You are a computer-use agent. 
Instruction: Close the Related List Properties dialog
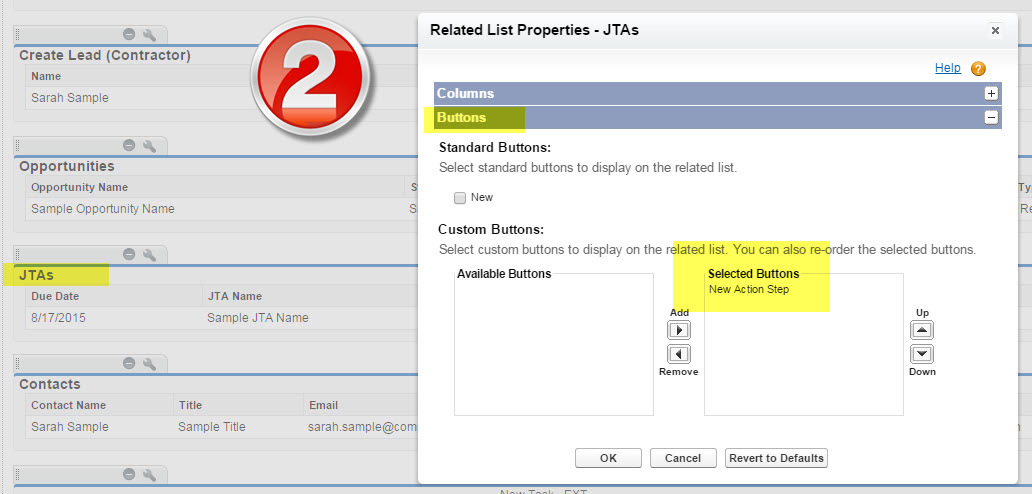click(x=995, y=30)
